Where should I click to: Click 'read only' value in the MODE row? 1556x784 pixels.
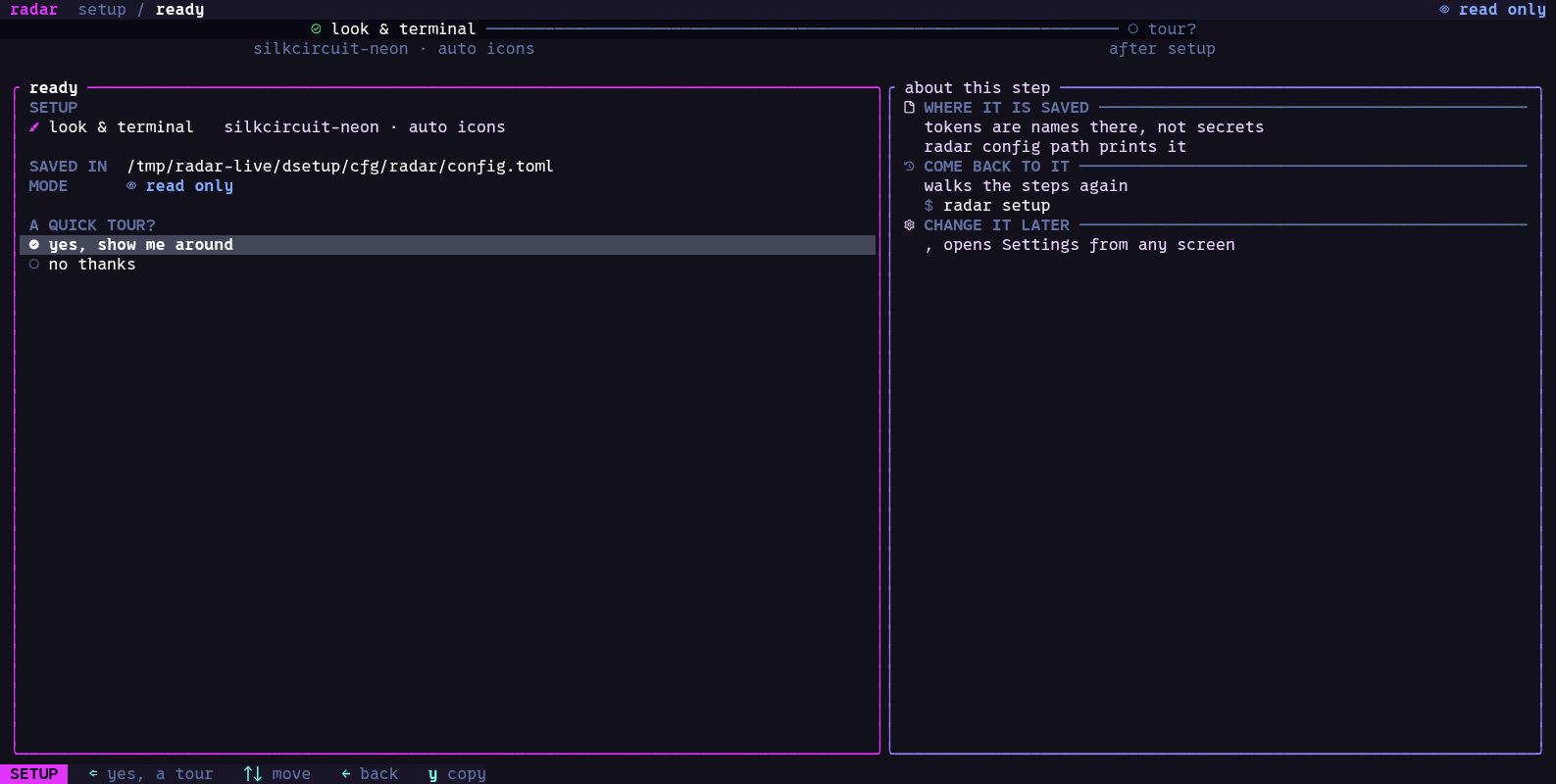[189, 186]
